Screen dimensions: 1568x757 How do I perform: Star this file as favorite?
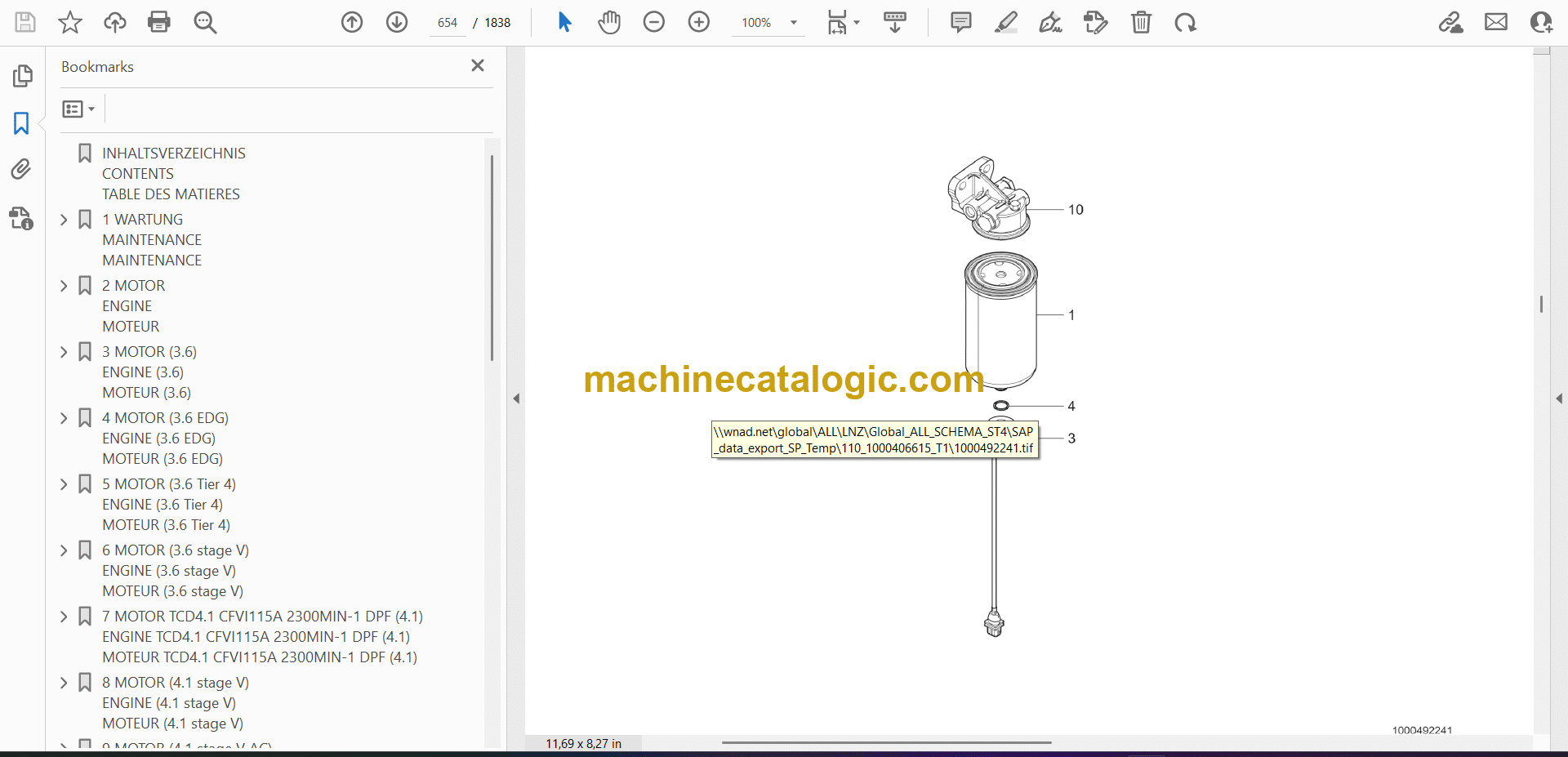(x=70, y=22)
